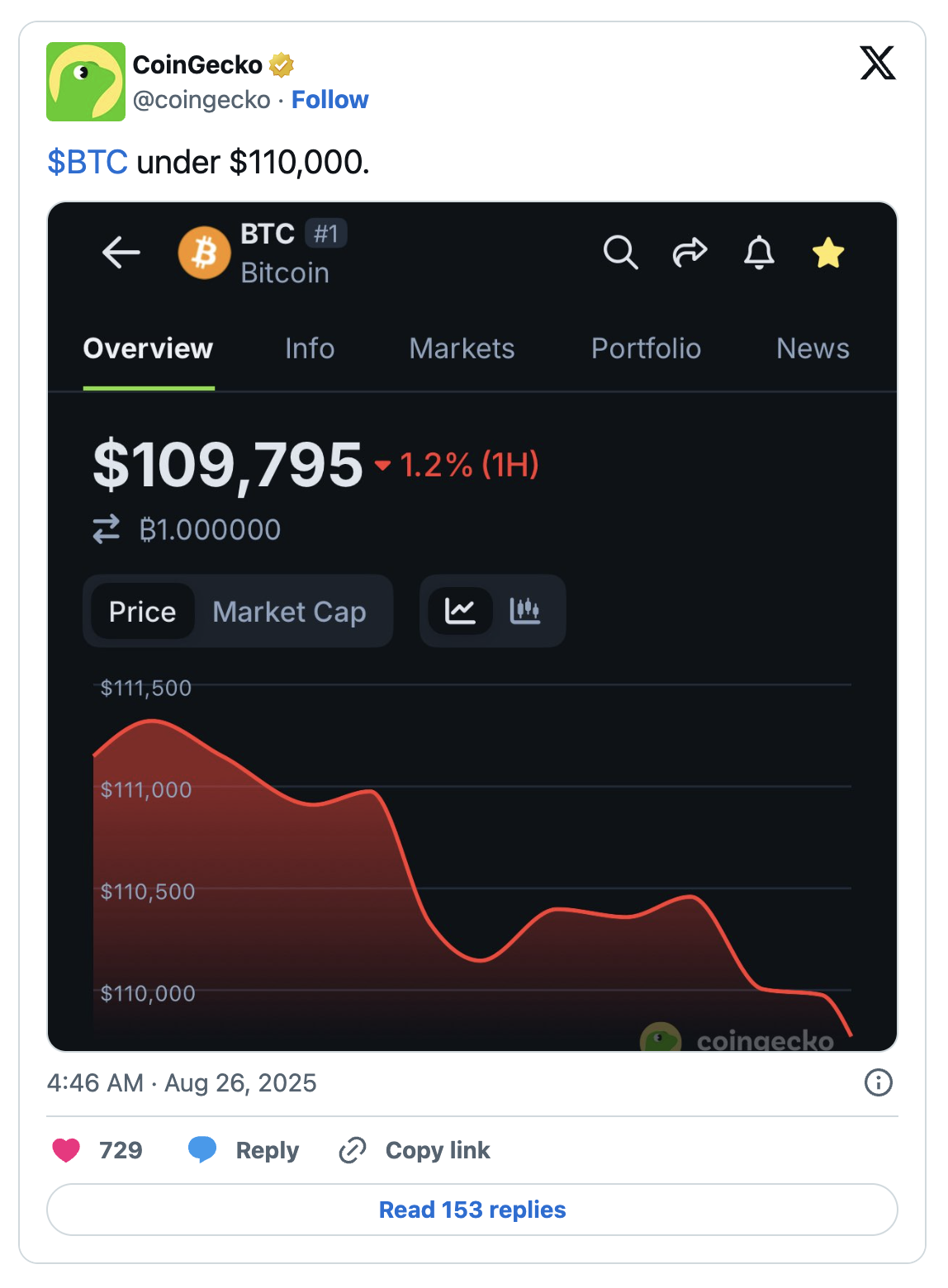The height and width of the screenshot is (1288, 948).
Task: Click the tweet info circle icon
Action: coord(878,1082)
